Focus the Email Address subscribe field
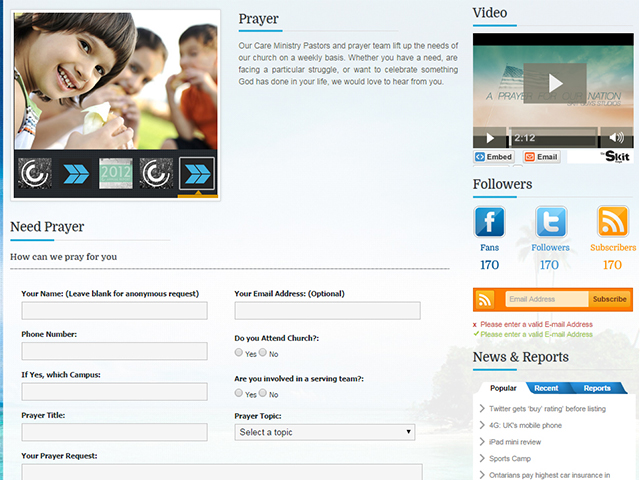Image resolution: width=640 pixels, height=480 pixels. 547,299
